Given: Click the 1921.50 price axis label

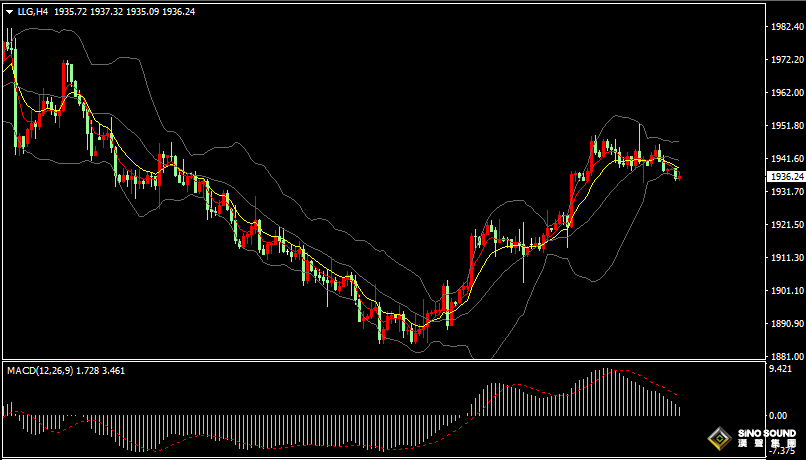Looking at the screenshot, I should [x=782, y=225].
